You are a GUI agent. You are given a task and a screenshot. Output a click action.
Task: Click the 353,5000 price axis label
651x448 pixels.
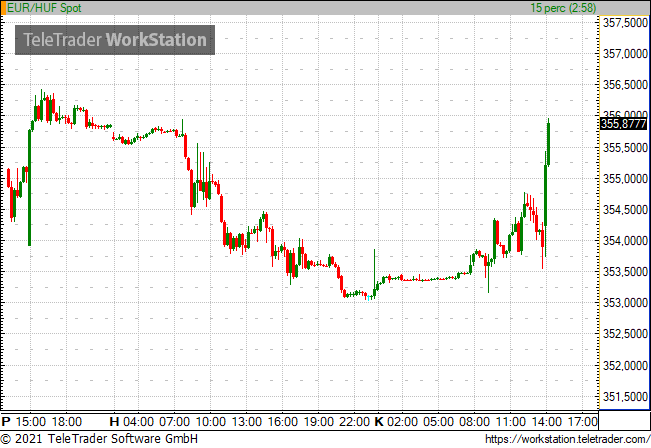tap(625, 272)
